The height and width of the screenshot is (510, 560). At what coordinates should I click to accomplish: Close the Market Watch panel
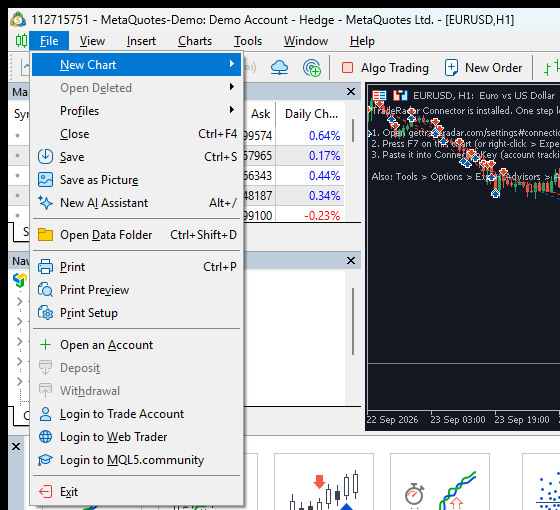[x=351, y=92]
